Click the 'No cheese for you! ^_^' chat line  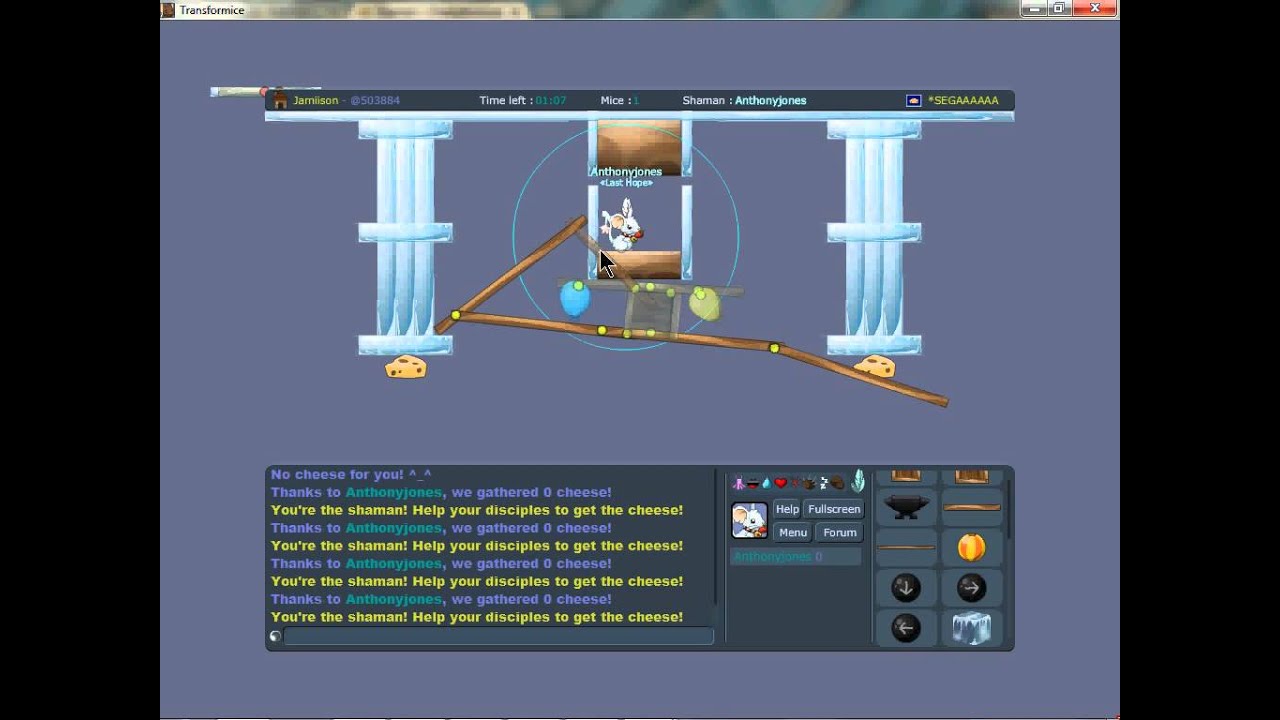(x=351, y=474)
